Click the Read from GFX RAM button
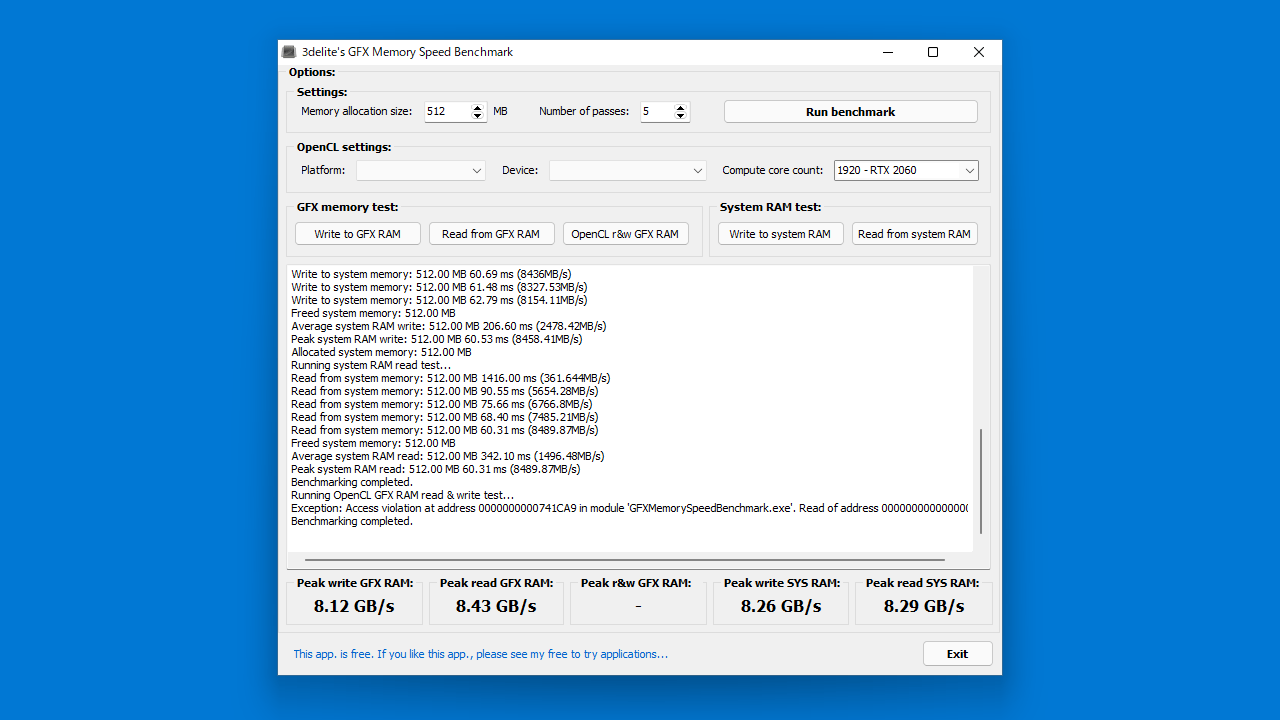Viewport: 1280px width, 720px height. tap(491, 234)
